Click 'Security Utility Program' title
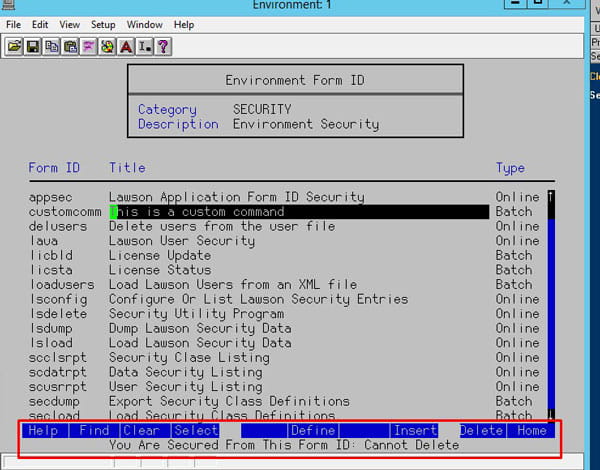The height and width of the screenshot is (470, 600). [197, 314]
